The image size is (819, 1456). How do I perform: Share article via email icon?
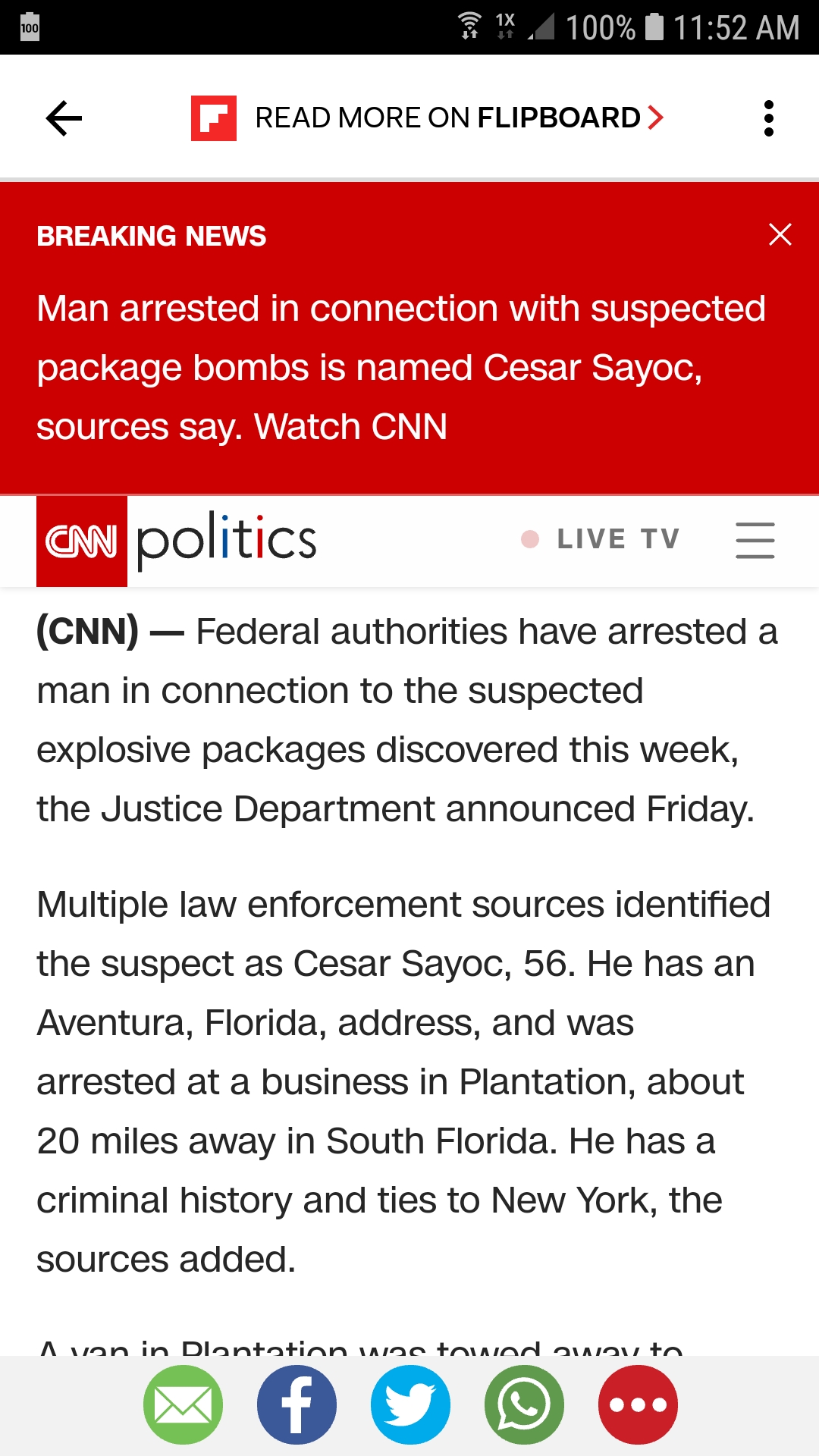click(183, 1404)
